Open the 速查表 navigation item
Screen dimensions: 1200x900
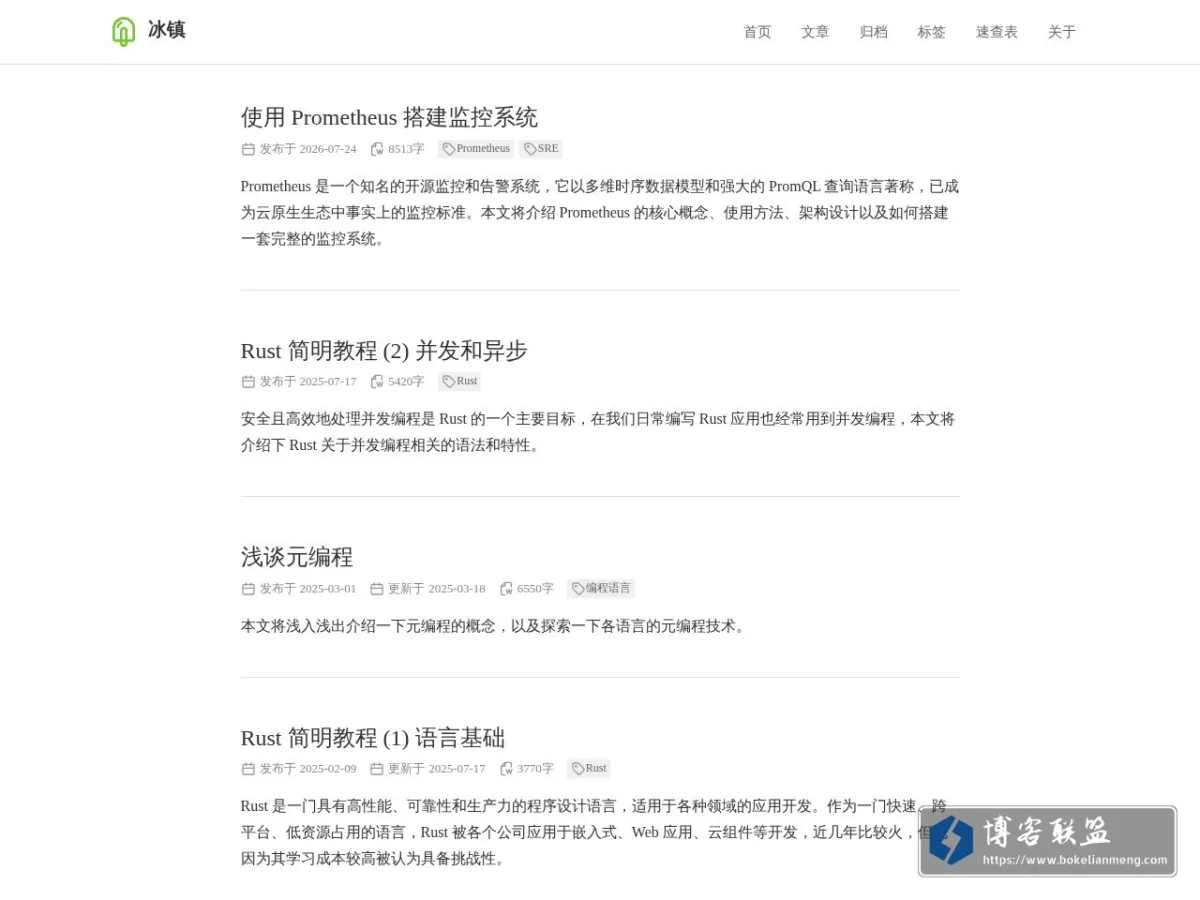997,32
